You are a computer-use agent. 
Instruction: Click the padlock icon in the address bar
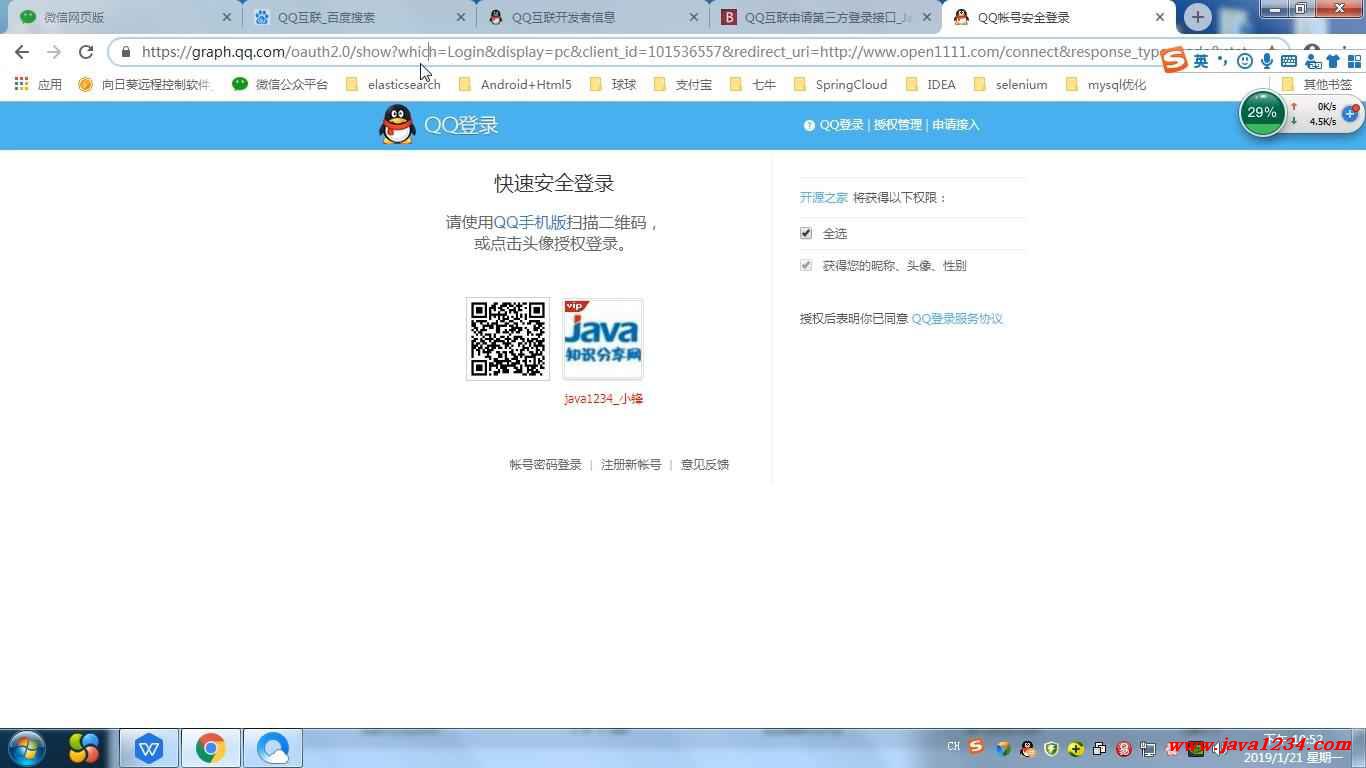coord(126,52)
